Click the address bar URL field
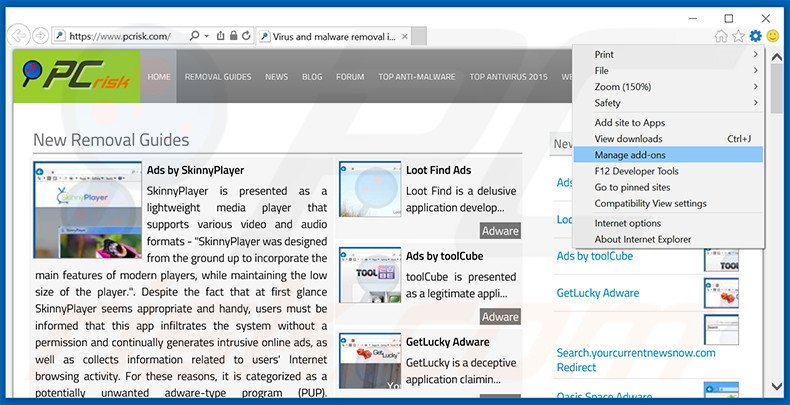Viewport: 790px width, 405px height. pos(120,36)
